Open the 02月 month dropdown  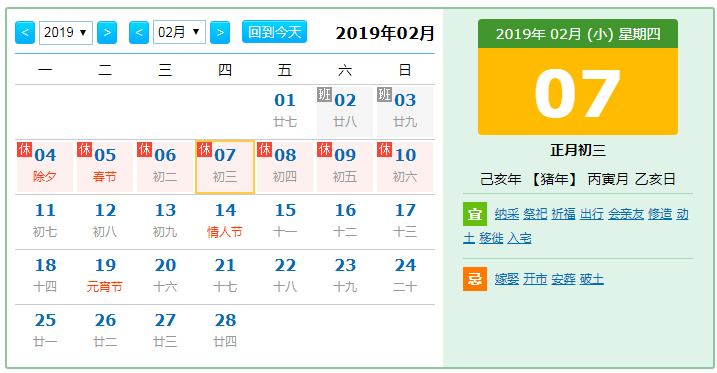(179, 32)
